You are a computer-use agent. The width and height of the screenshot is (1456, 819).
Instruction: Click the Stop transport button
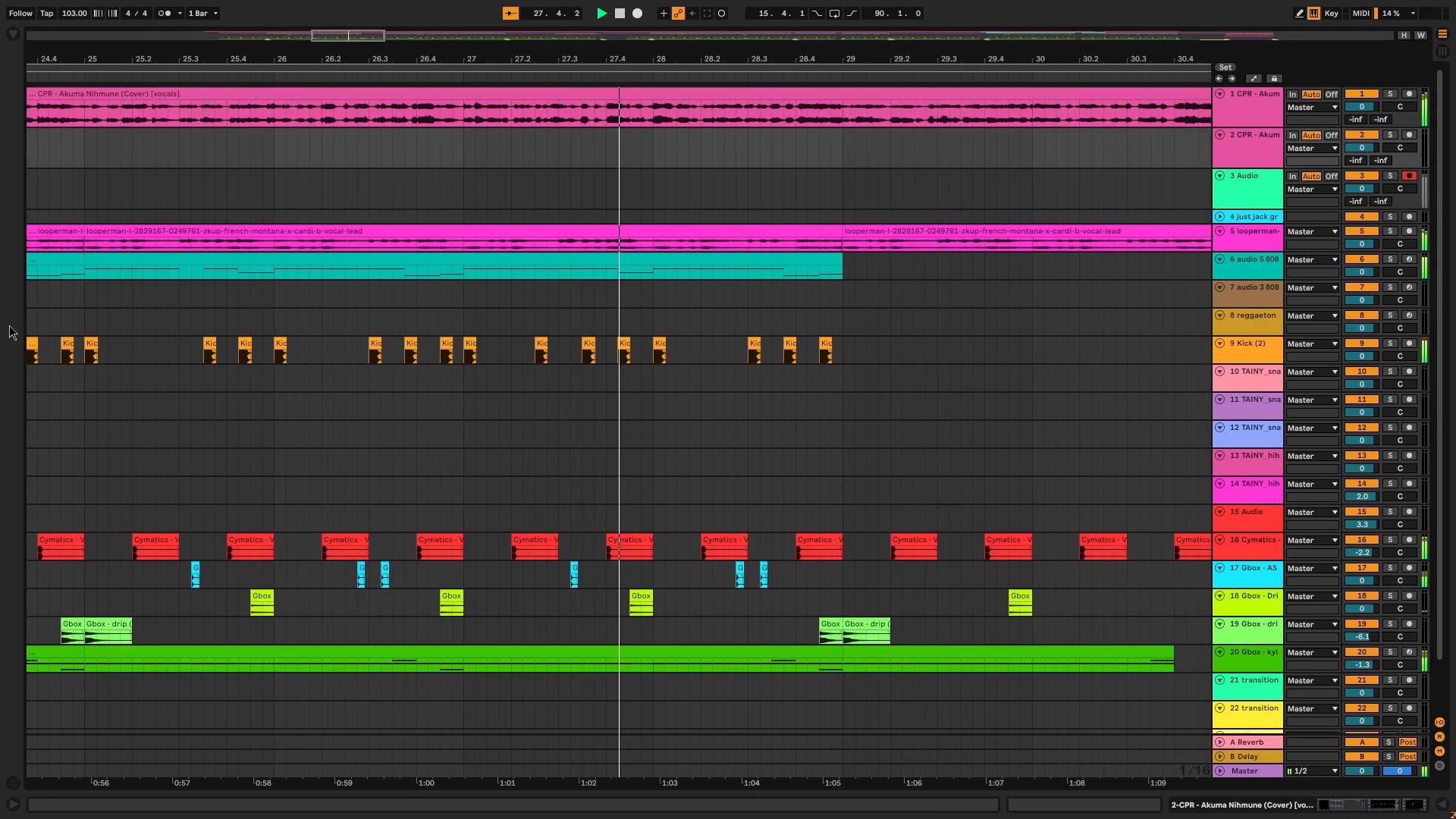tap(620, 13)
